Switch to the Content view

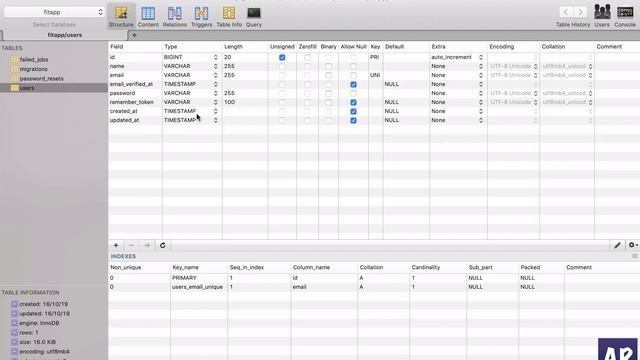148,17
